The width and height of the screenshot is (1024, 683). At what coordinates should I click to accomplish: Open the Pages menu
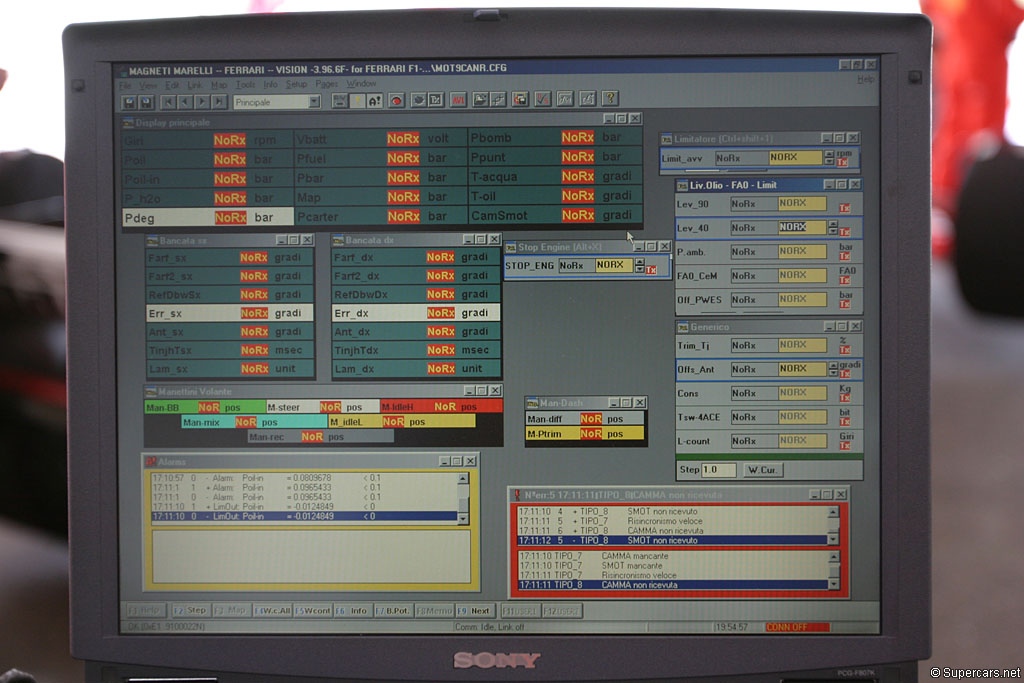[327, 84]
